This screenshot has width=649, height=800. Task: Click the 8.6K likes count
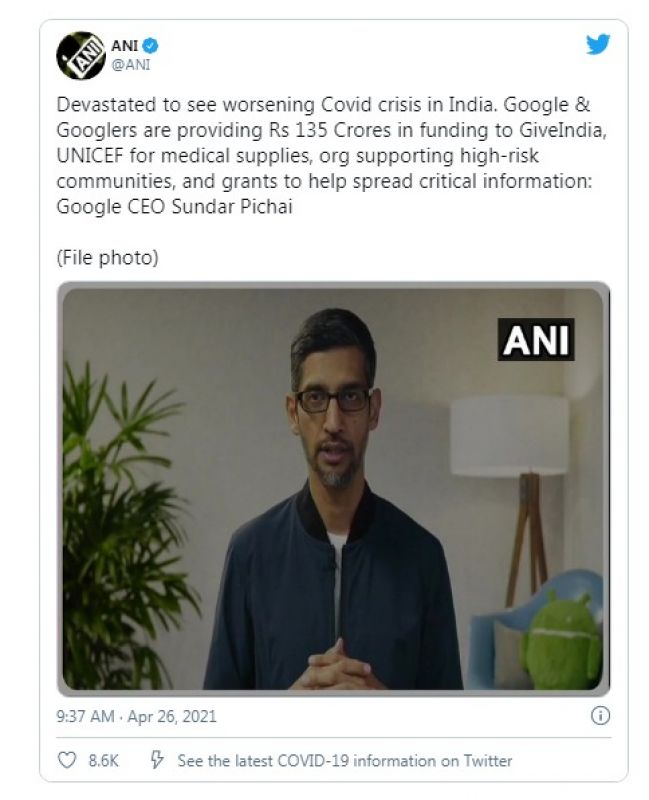pyautogui.click(x=104, y=761)
